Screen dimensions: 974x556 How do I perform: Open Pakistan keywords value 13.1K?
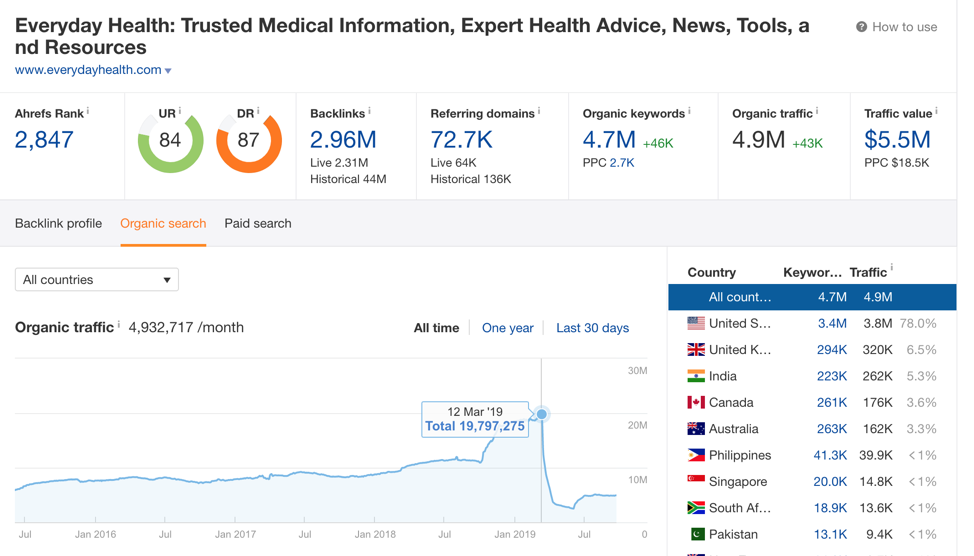[831, 534]
